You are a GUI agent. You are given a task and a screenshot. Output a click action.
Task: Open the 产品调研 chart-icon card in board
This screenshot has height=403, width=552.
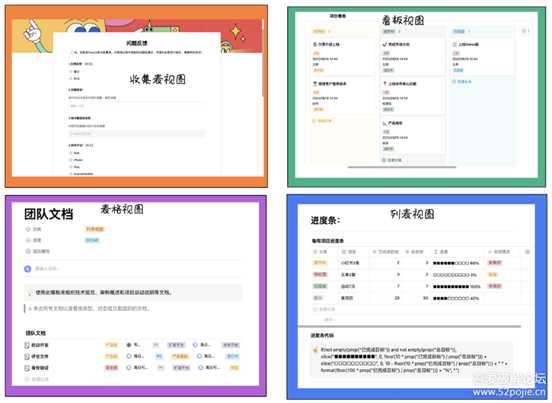tap(412, 136)
